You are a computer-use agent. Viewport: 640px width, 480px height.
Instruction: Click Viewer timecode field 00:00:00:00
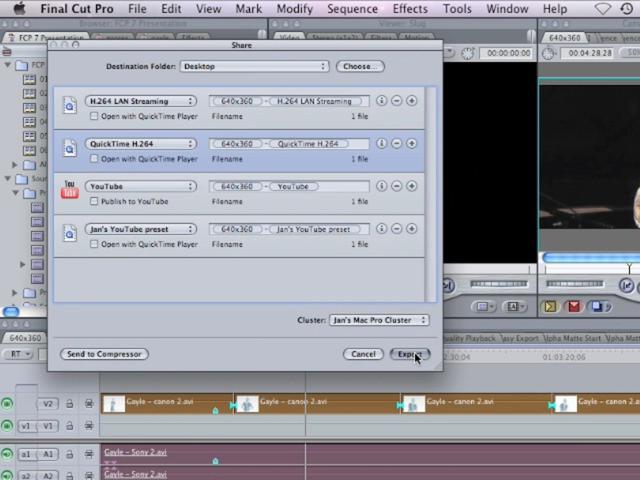508,53
